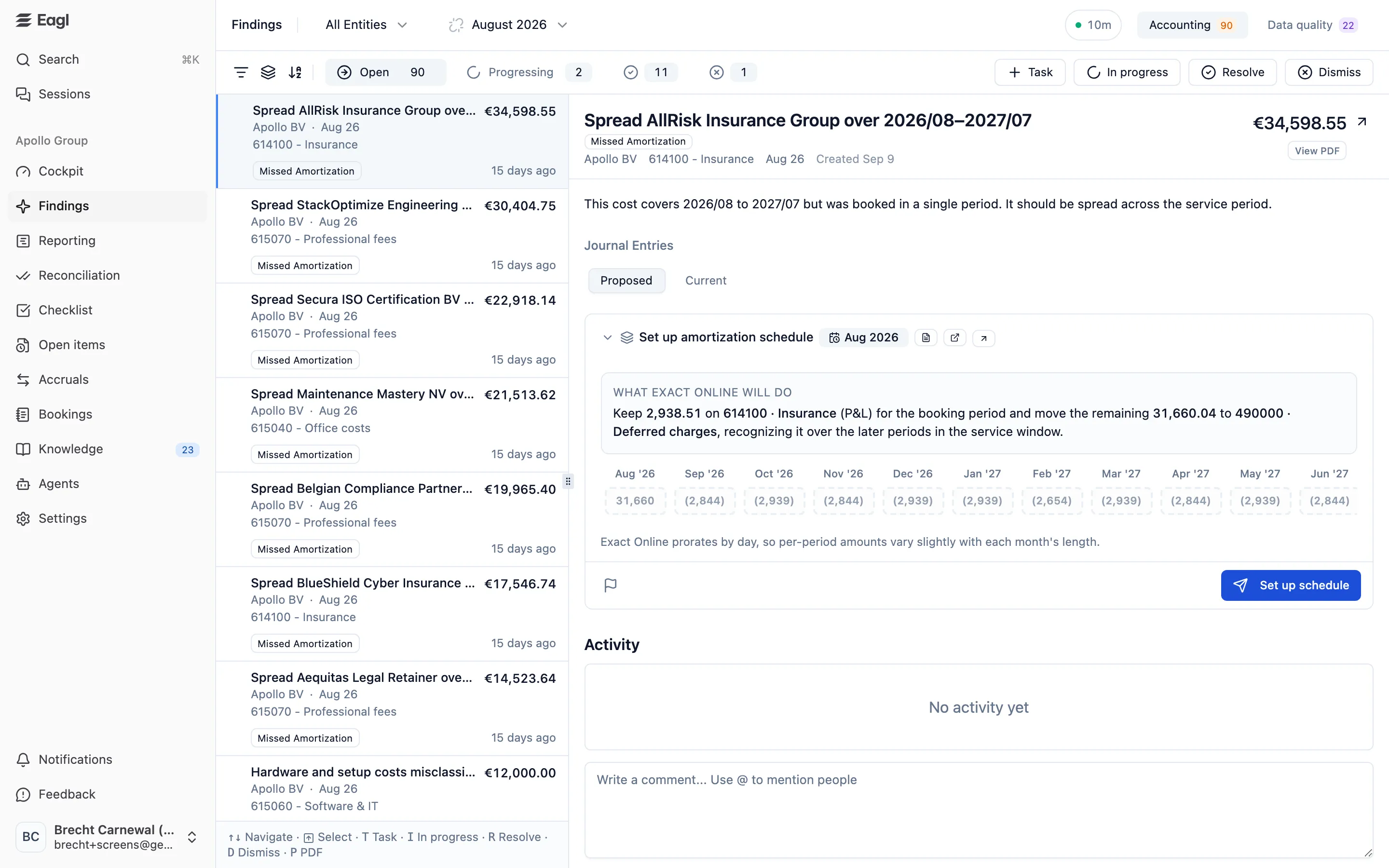Click the Resolve button
The image size is (1389, 868).
coord(1232,72)
